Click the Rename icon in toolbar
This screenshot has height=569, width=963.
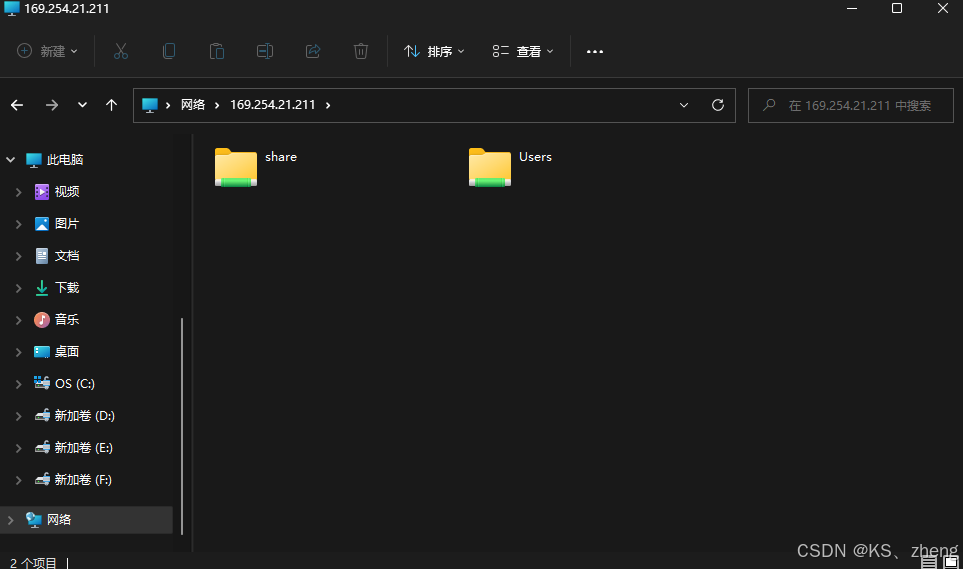(265, 51)
